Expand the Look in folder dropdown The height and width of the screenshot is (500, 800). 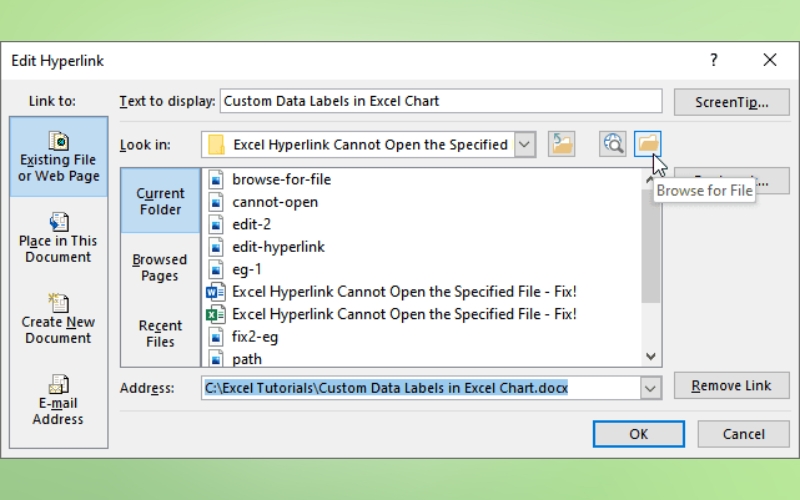526,144
